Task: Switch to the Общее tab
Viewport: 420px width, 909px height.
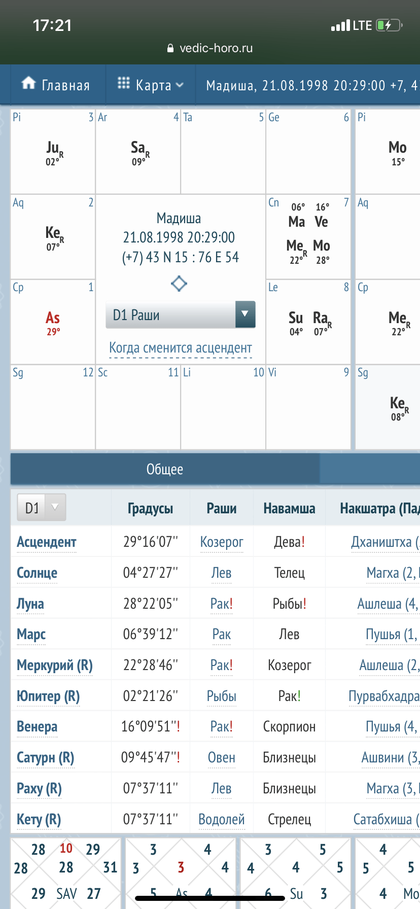Action: [165, 470]
